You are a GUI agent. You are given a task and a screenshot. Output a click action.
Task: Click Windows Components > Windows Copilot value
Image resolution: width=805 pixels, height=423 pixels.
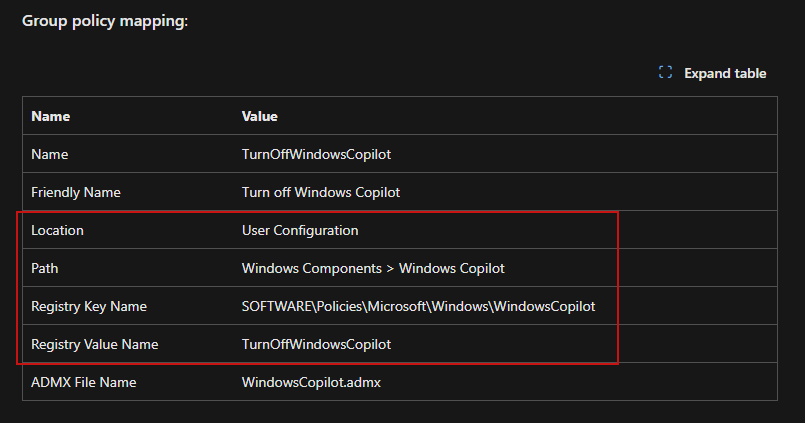375,268
